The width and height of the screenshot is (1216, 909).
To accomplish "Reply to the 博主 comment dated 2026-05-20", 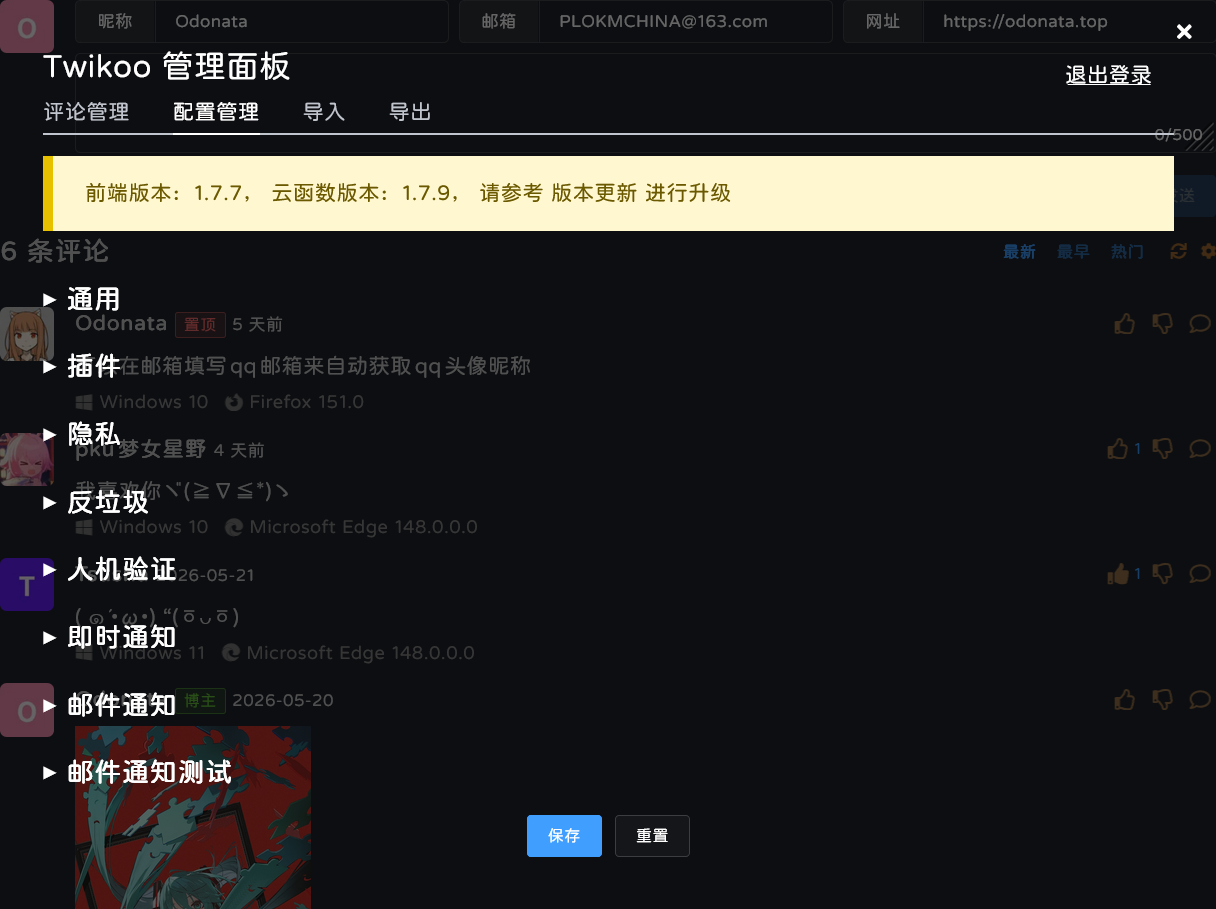I will point(1200,699).
